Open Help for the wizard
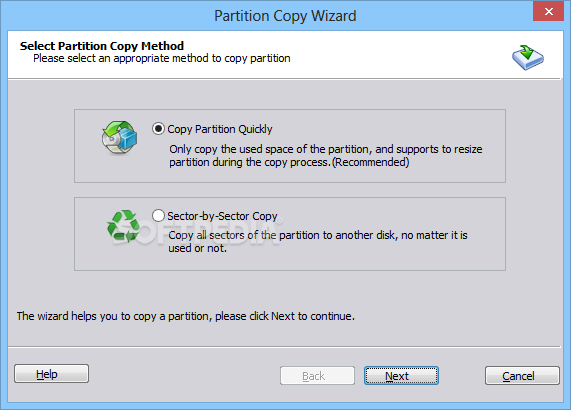 [51, 374]
